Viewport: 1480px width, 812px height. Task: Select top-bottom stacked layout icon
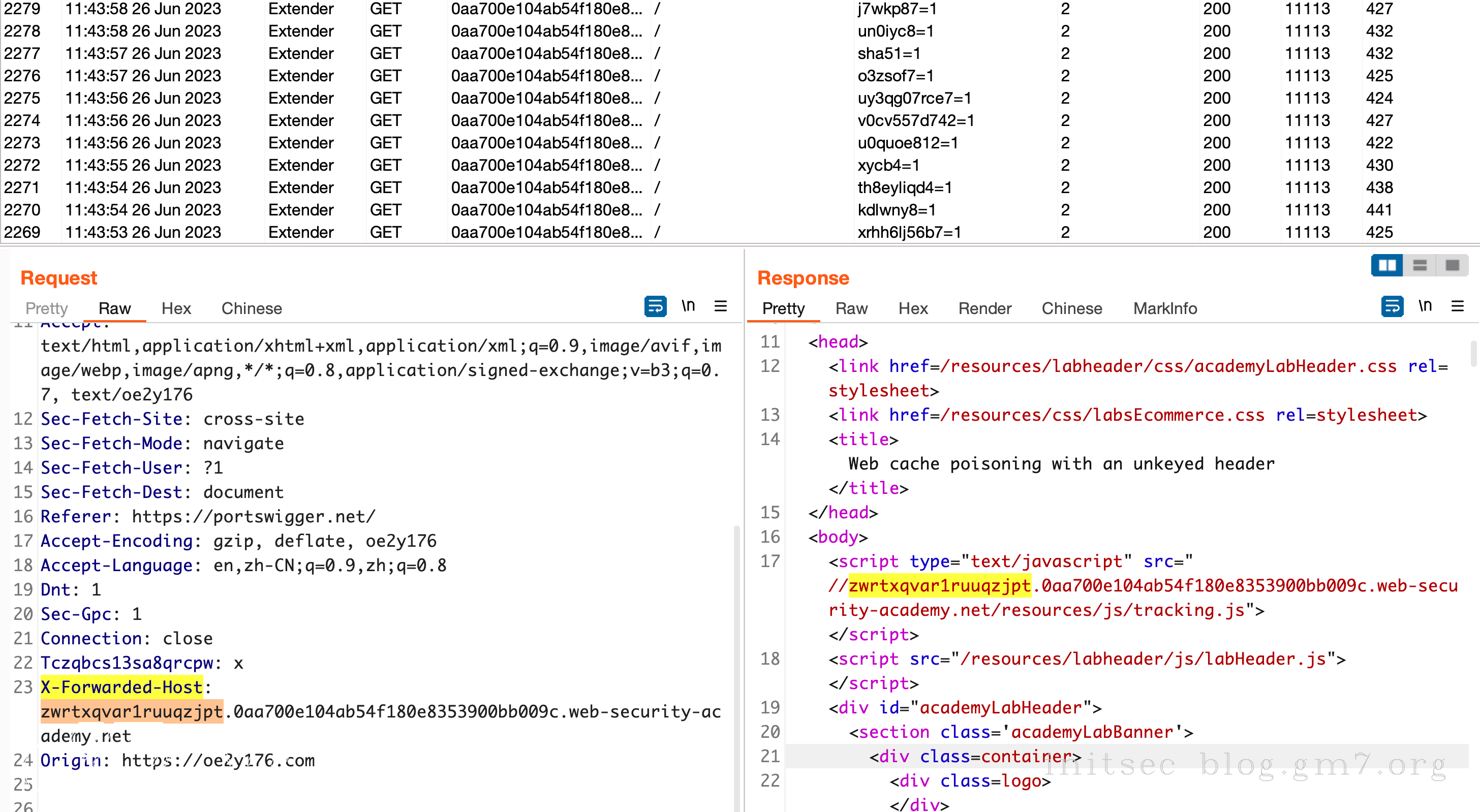coord(1420,265)
